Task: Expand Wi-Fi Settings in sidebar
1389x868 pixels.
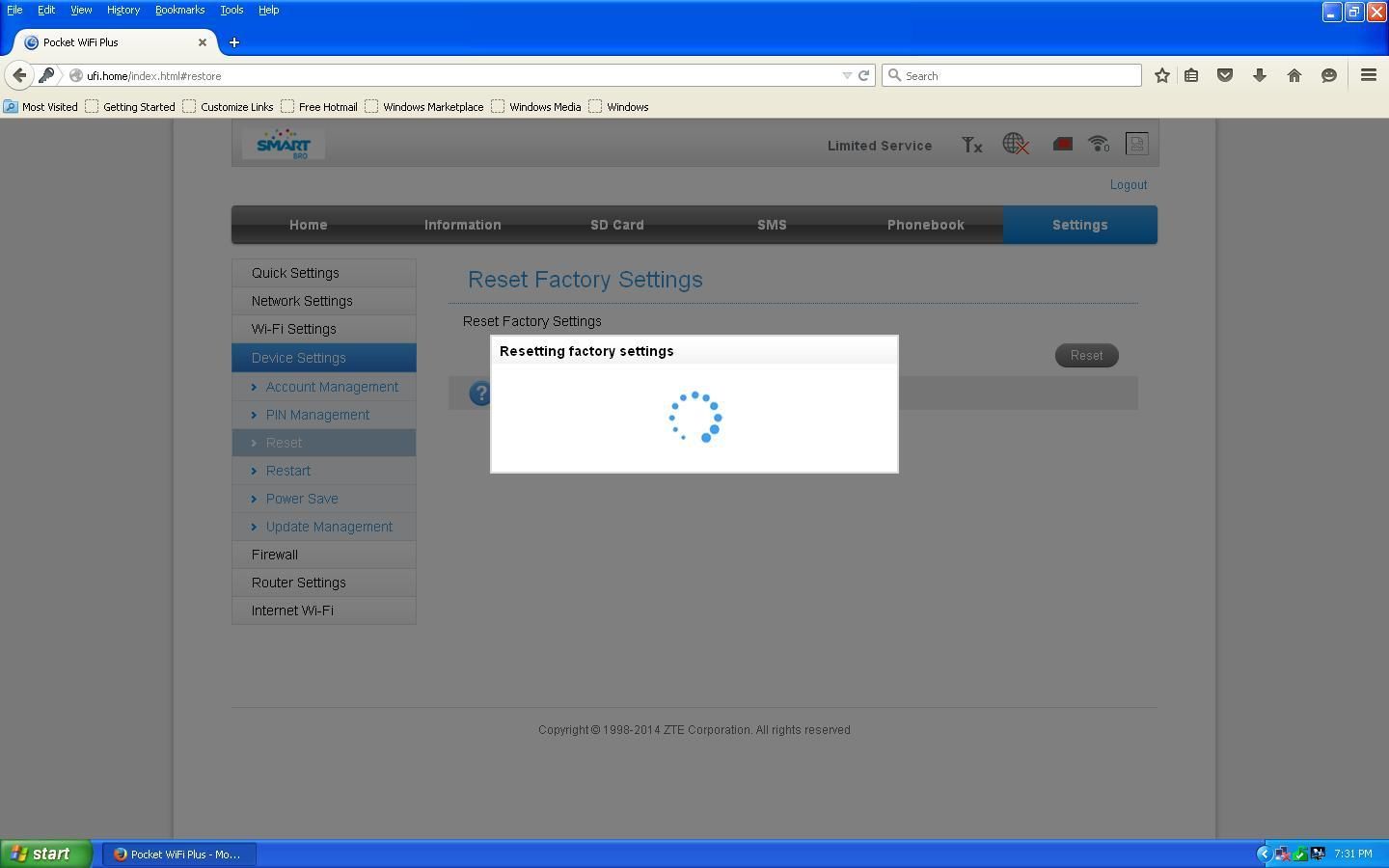Action: (294, 329)
